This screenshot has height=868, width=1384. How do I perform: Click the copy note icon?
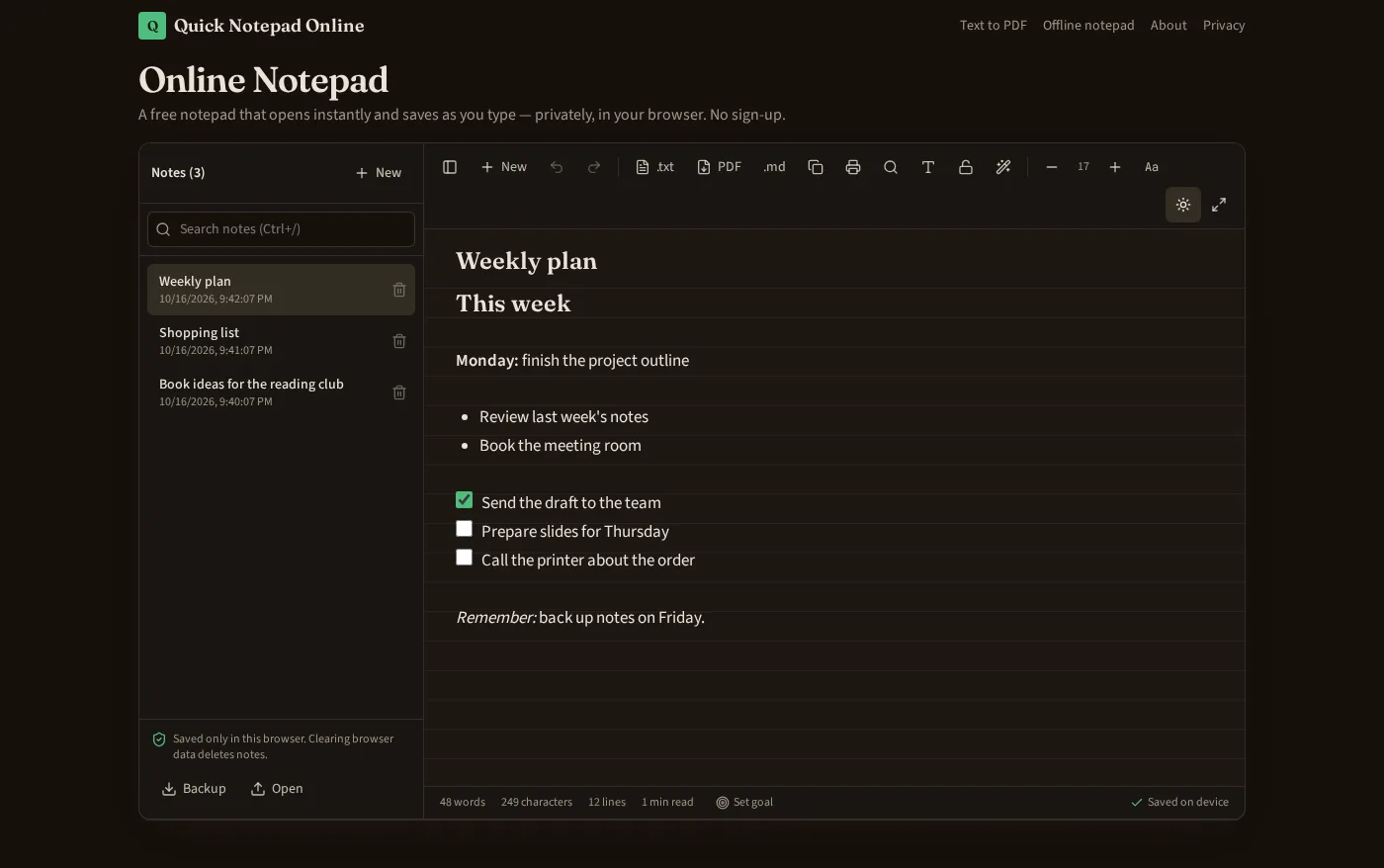pos(816,167)
